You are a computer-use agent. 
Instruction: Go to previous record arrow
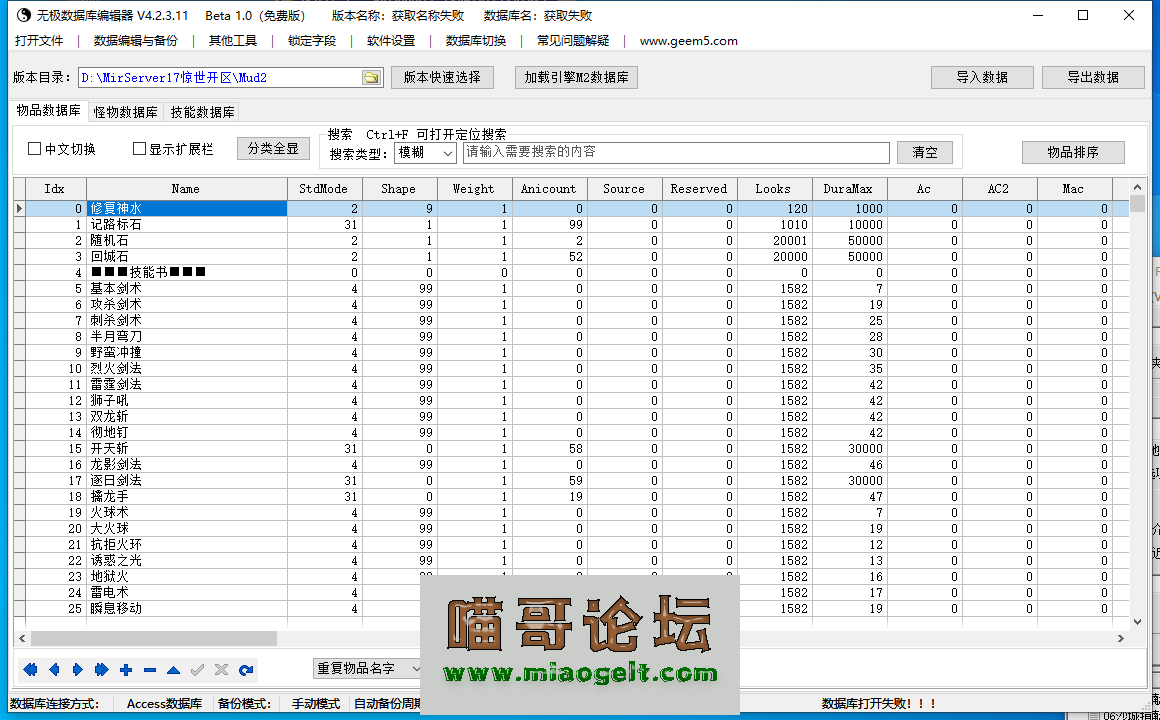tap(54, 670)
